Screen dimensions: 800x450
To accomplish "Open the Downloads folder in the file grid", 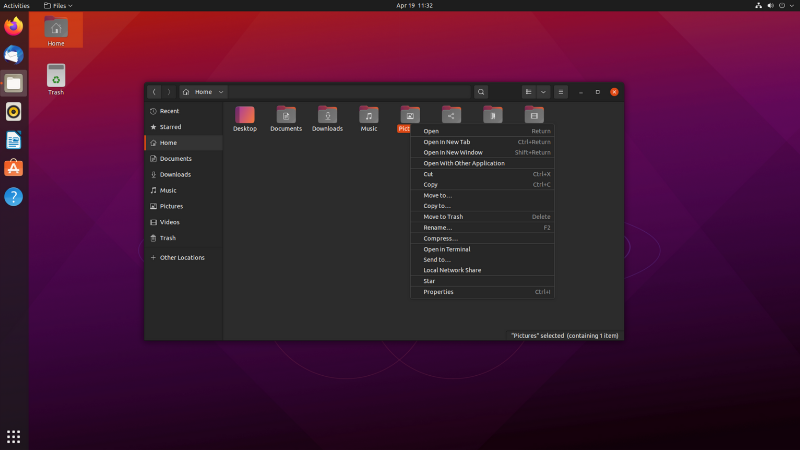I will click(327, 115).
